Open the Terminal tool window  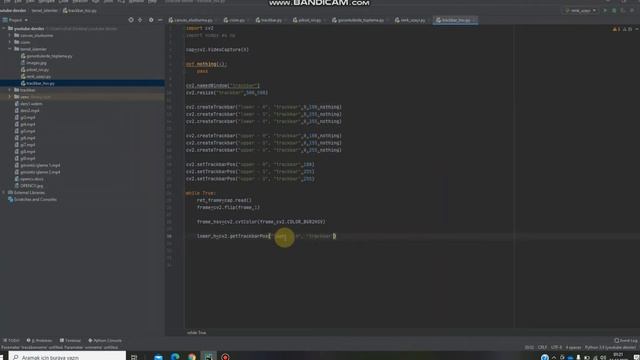[70, 340]
